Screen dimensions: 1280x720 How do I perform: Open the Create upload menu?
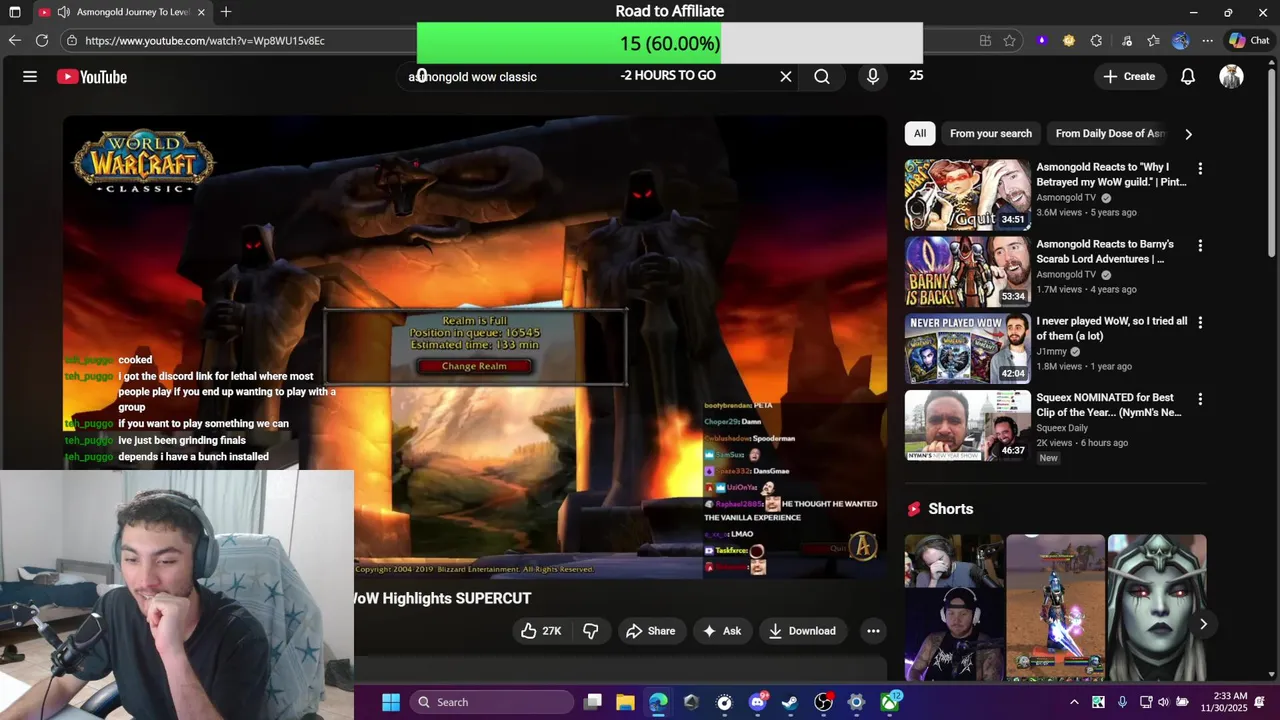point(1129,76)
